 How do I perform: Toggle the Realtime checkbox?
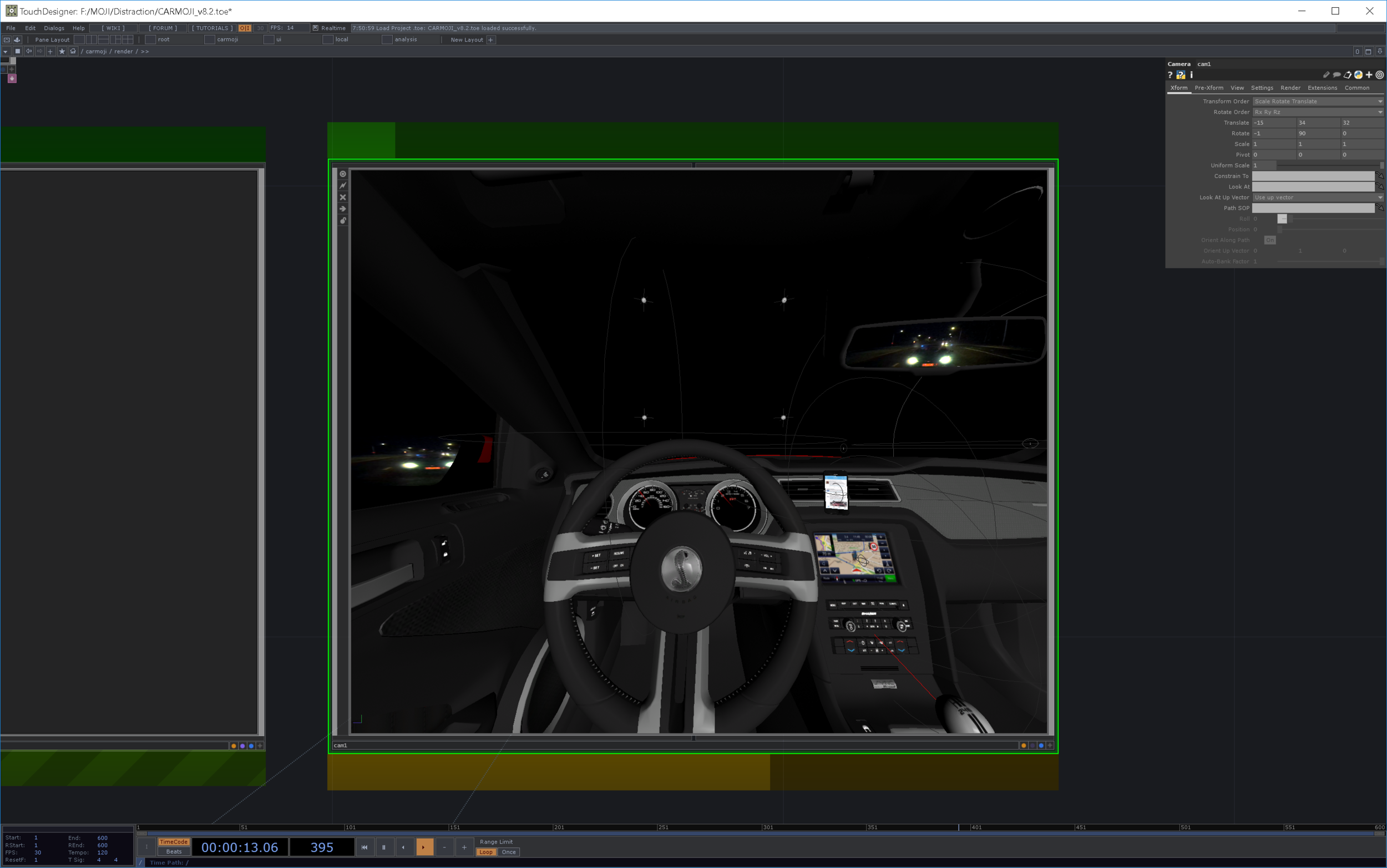[315, 28]
